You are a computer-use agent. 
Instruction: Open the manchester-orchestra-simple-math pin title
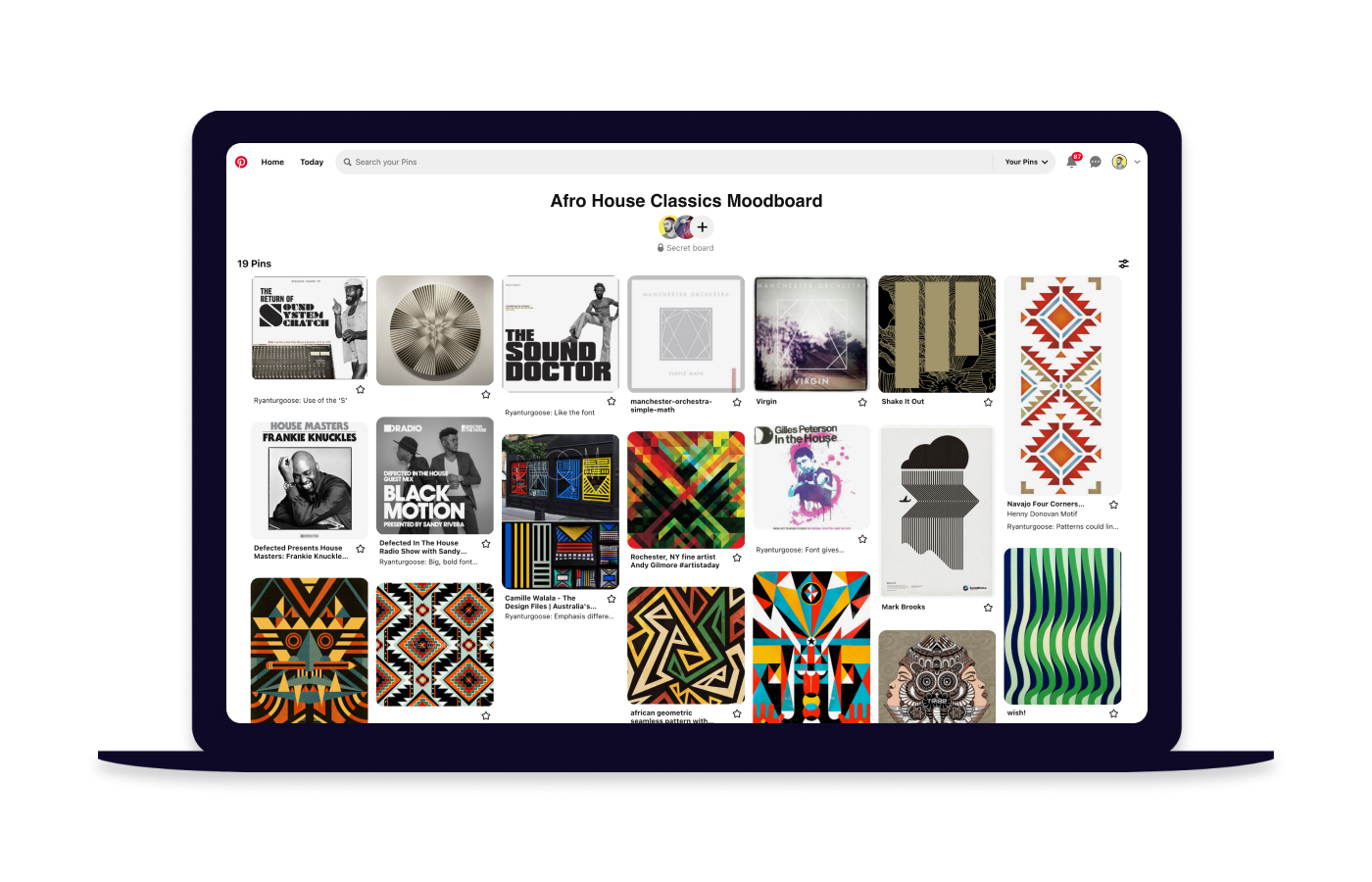[x=671, y=406]
